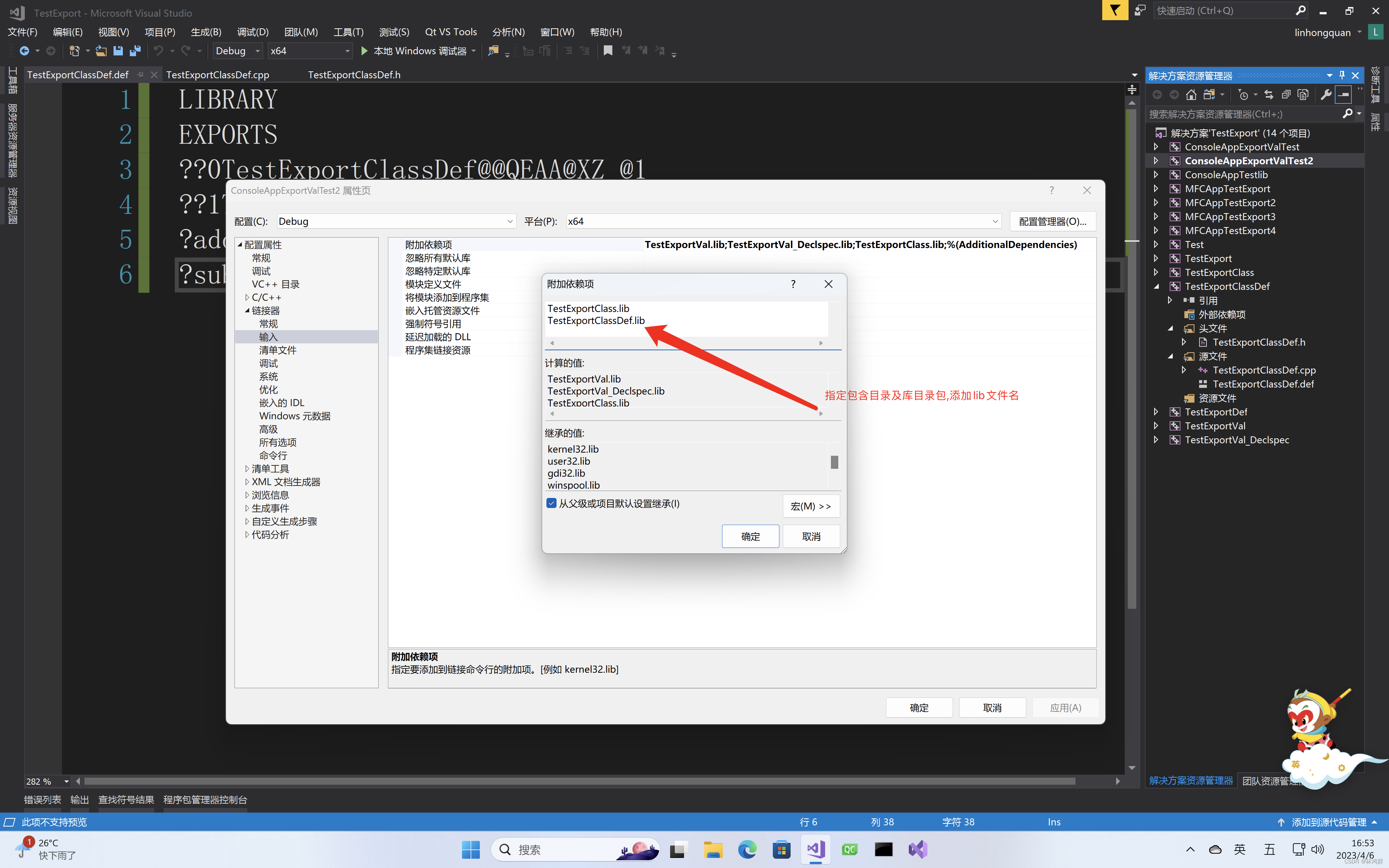Click the New Project toolbar icon
Viewport: 1389px width, 868px height.
[74, 51]
